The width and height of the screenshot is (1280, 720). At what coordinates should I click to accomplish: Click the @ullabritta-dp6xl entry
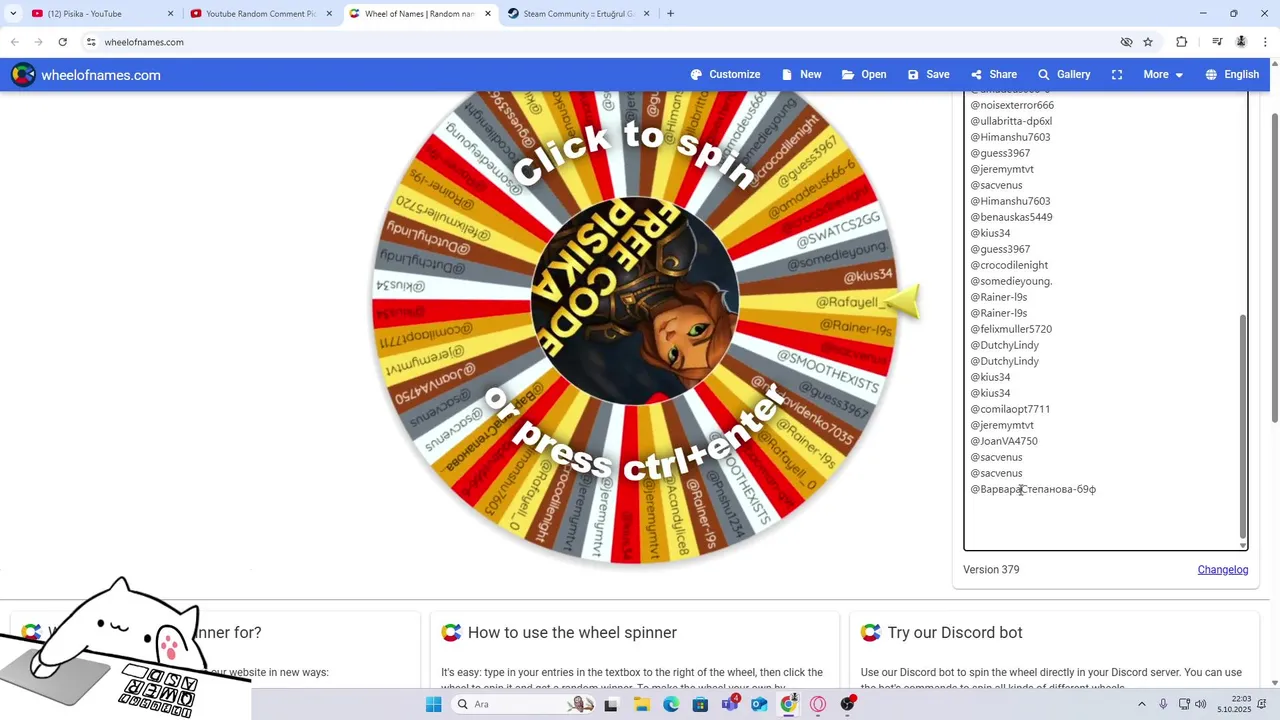[1011, 121]
